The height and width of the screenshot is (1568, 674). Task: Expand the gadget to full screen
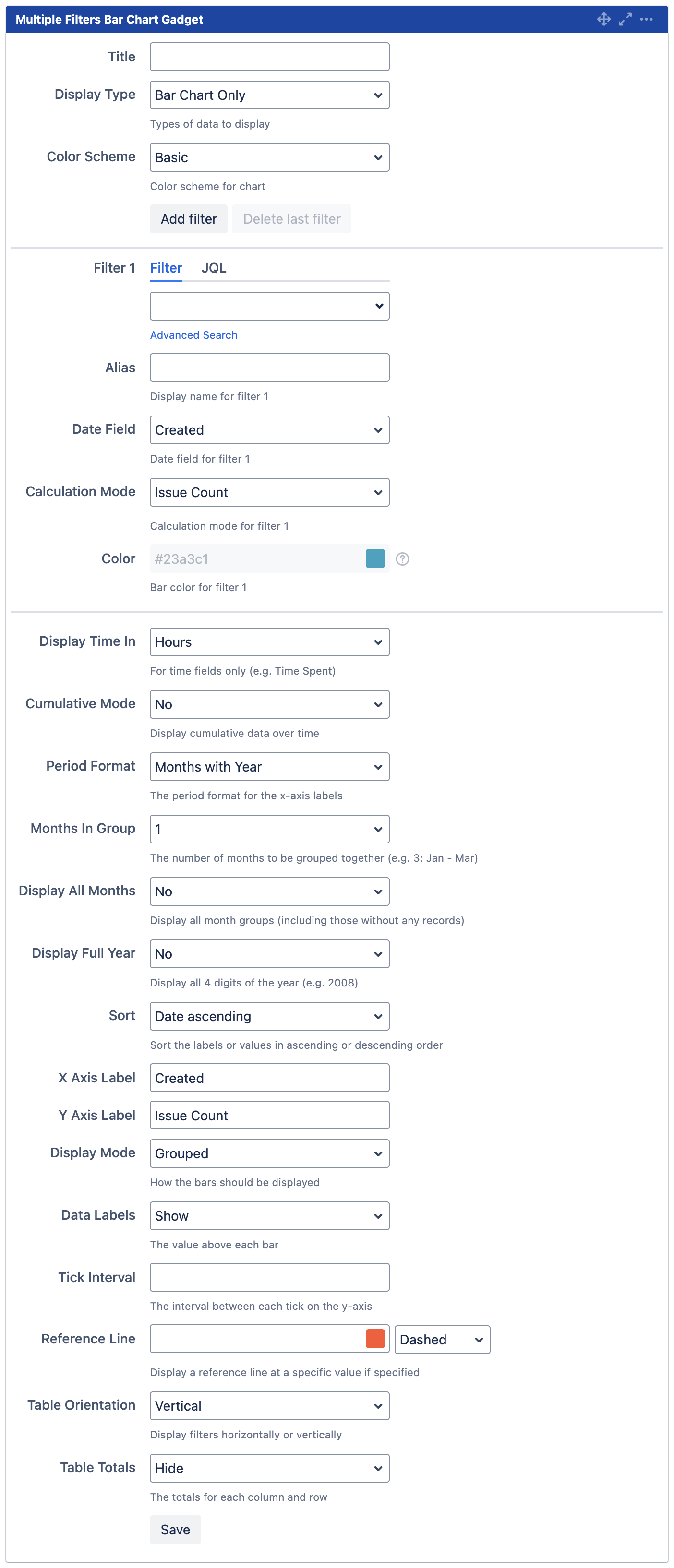coord(624,20)
